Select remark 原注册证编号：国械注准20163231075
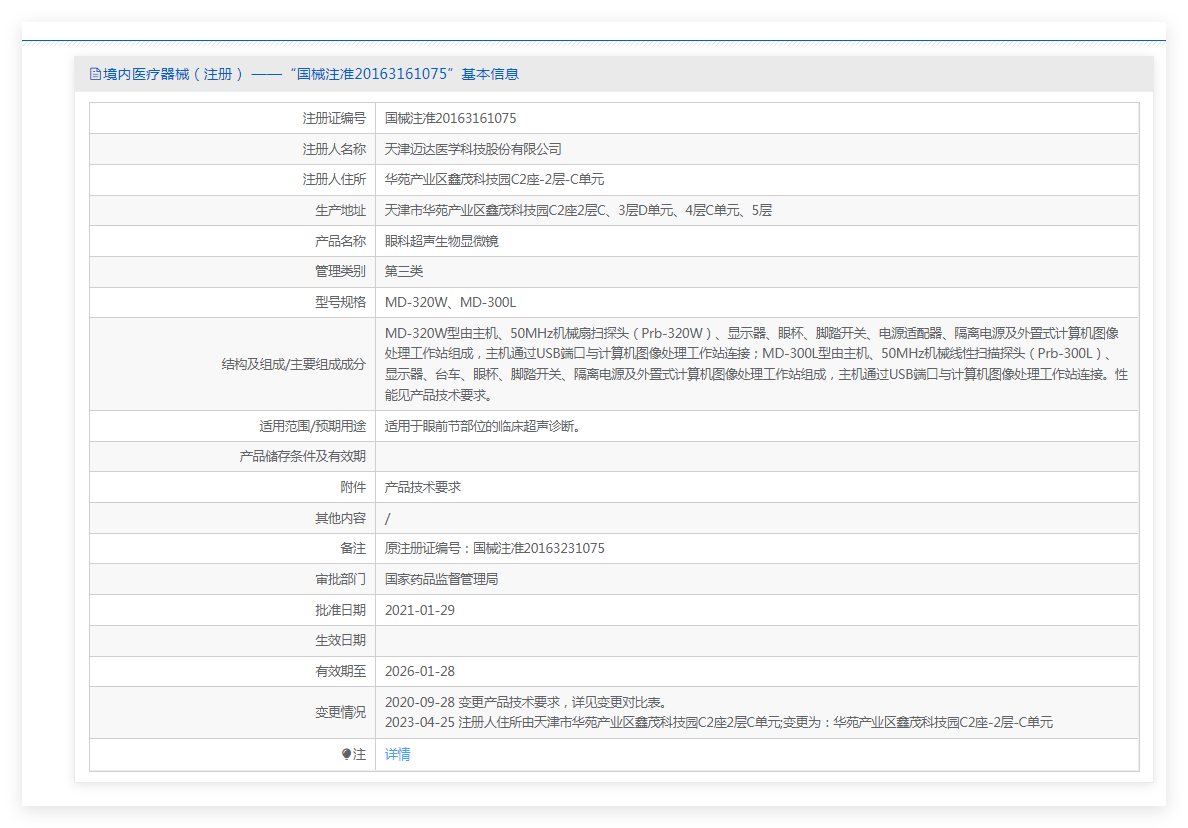Image resolution: width=1188 pixels, height=828 pixels. [x=495, y=548]
